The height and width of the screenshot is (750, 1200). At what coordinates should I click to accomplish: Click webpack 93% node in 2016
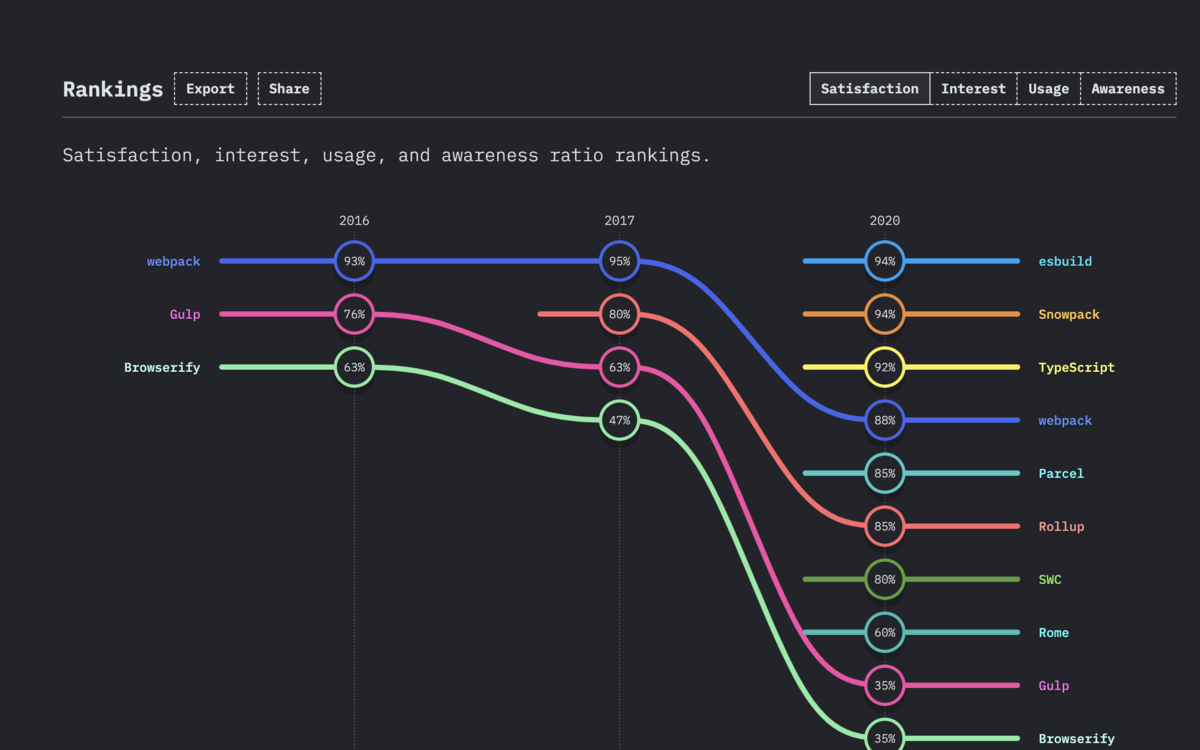pos(354,261)
